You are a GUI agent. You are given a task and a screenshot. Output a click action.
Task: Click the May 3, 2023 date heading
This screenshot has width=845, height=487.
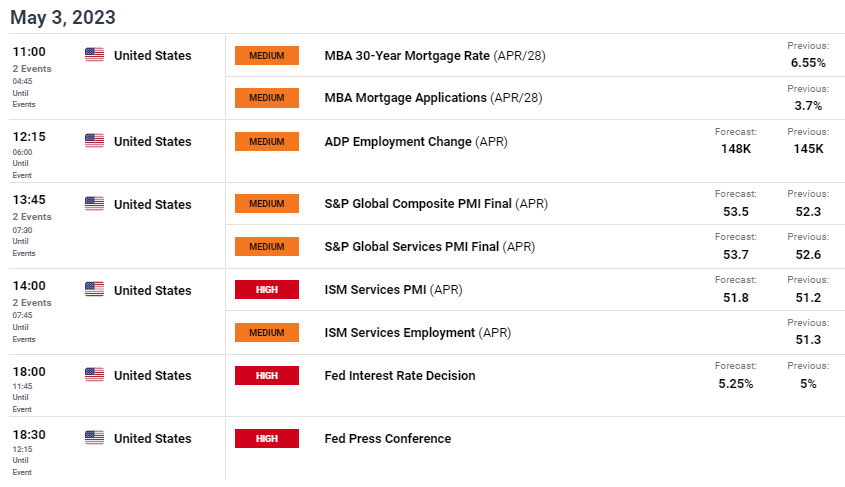tap(63, 17)
